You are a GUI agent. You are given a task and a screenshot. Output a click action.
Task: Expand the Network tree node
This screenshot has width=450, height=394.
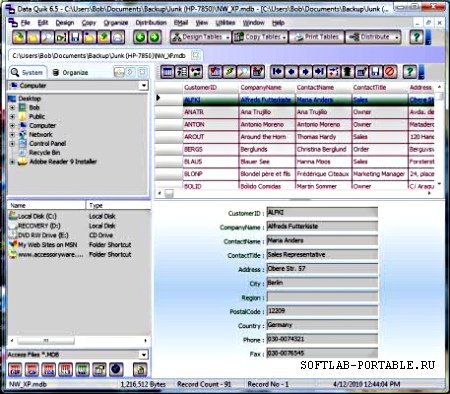[x=12, y=135]
